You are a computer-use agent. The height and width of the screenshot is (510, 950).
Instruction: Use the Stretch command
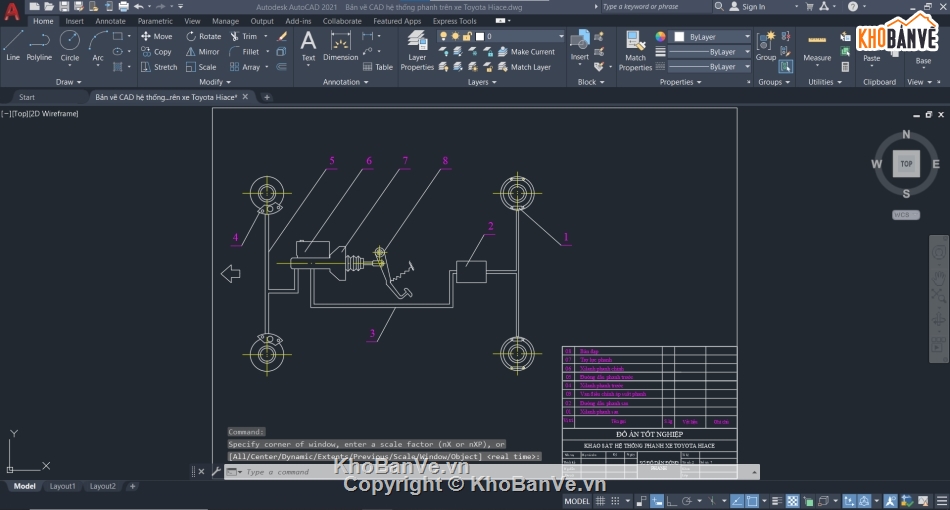[x=159, y=67]
